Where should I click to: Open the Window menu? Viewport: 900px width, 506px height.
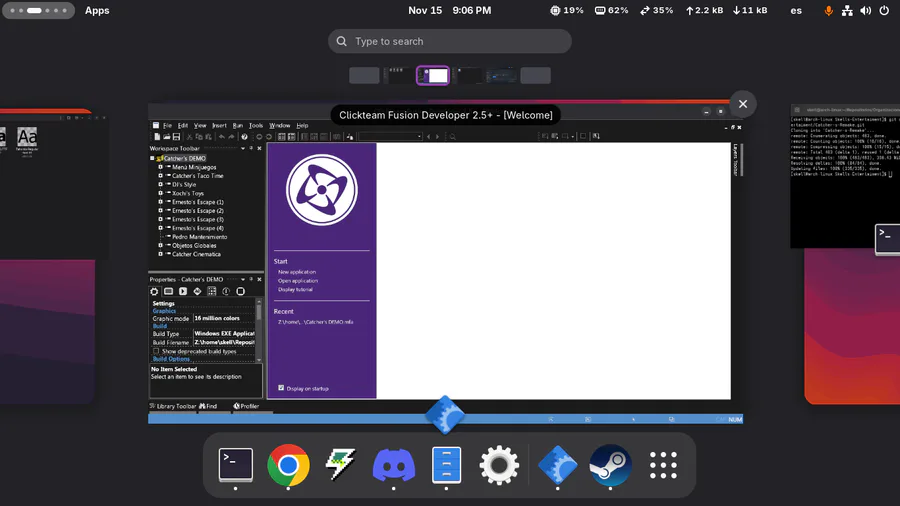[x=280, y=126]
